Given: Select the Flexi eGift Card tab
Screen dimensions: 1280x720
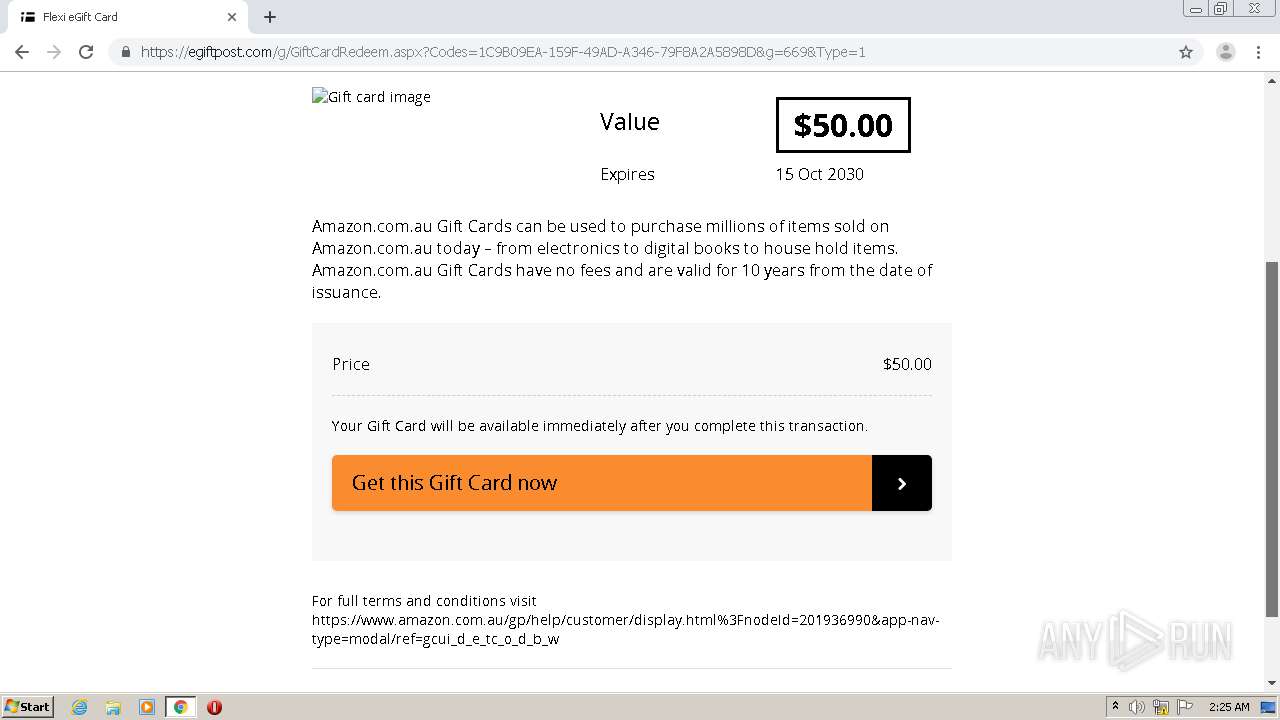Looking at the screenshot, I should tap(120, 17).
